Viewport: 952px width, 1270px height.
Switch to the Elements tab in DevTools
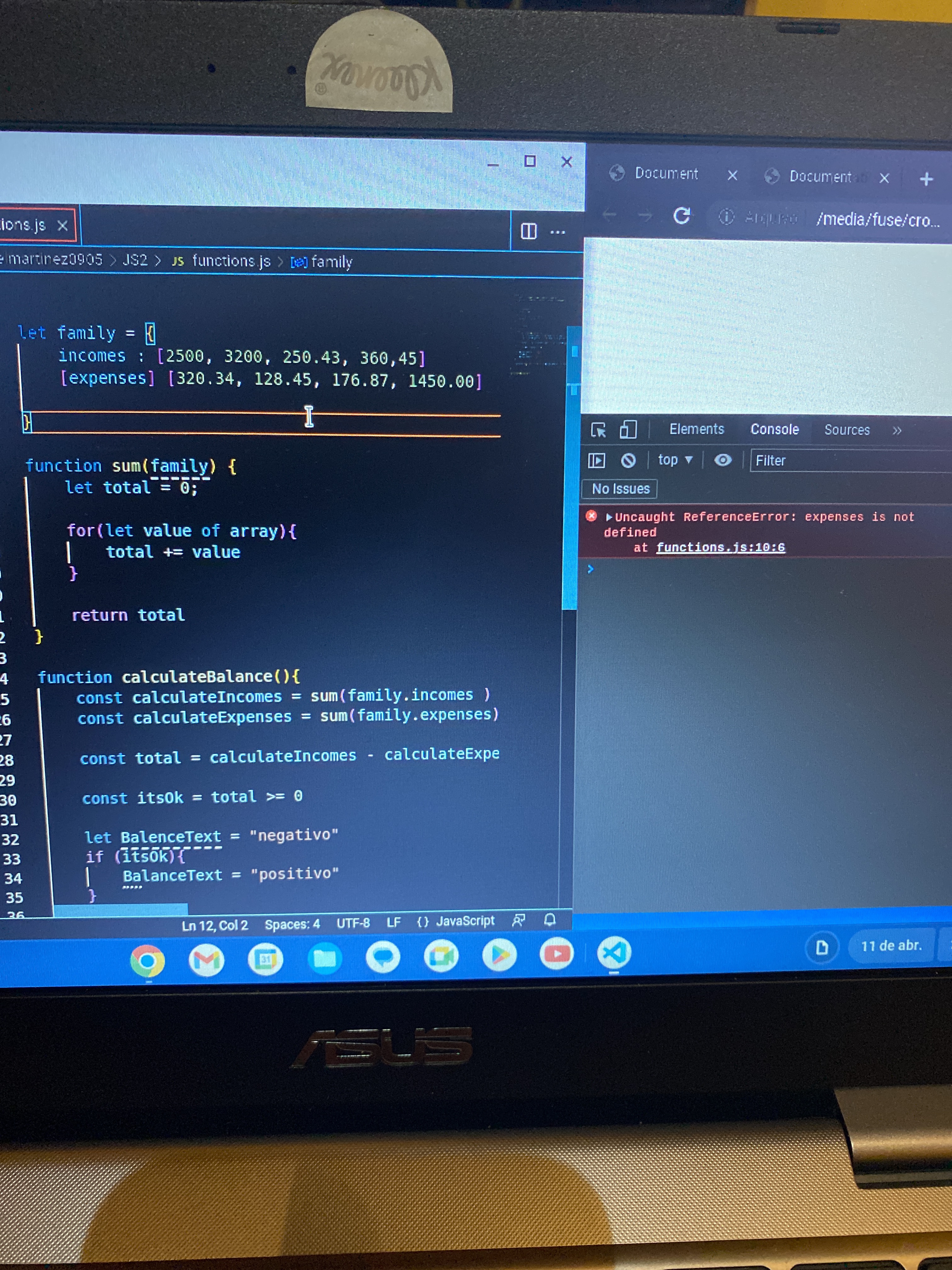pyautogui.click(x=697, y=429)
